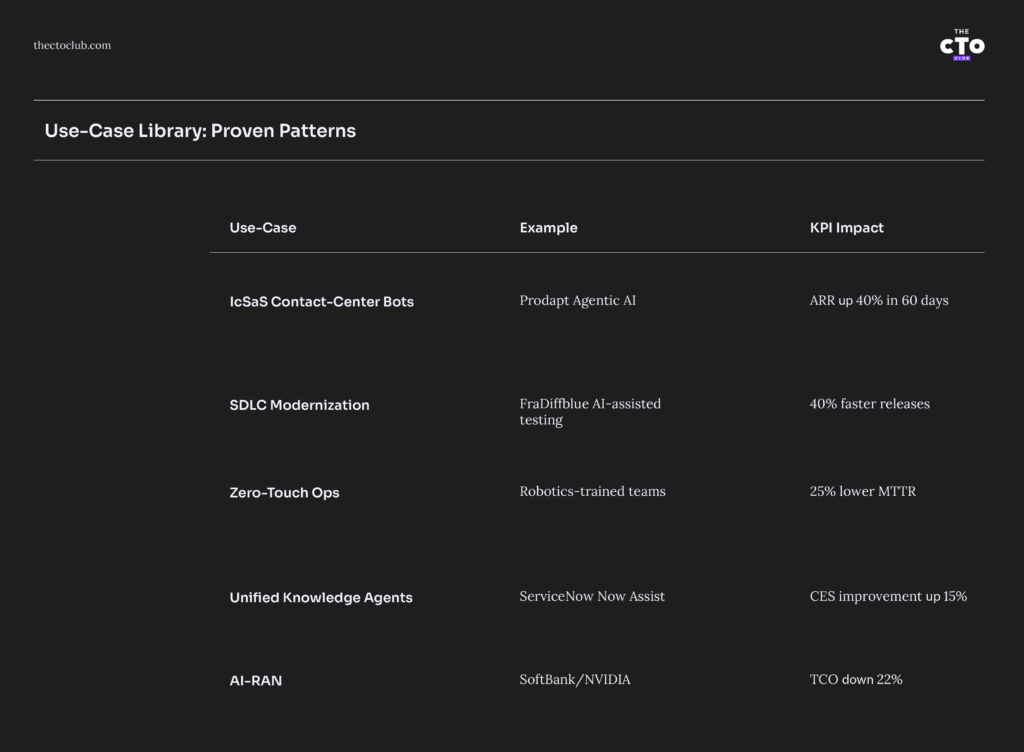Viewport: 1024px width, 752px height.
Task: Click 'ARR up 40% in 60 days'
Action: (879, 300)
